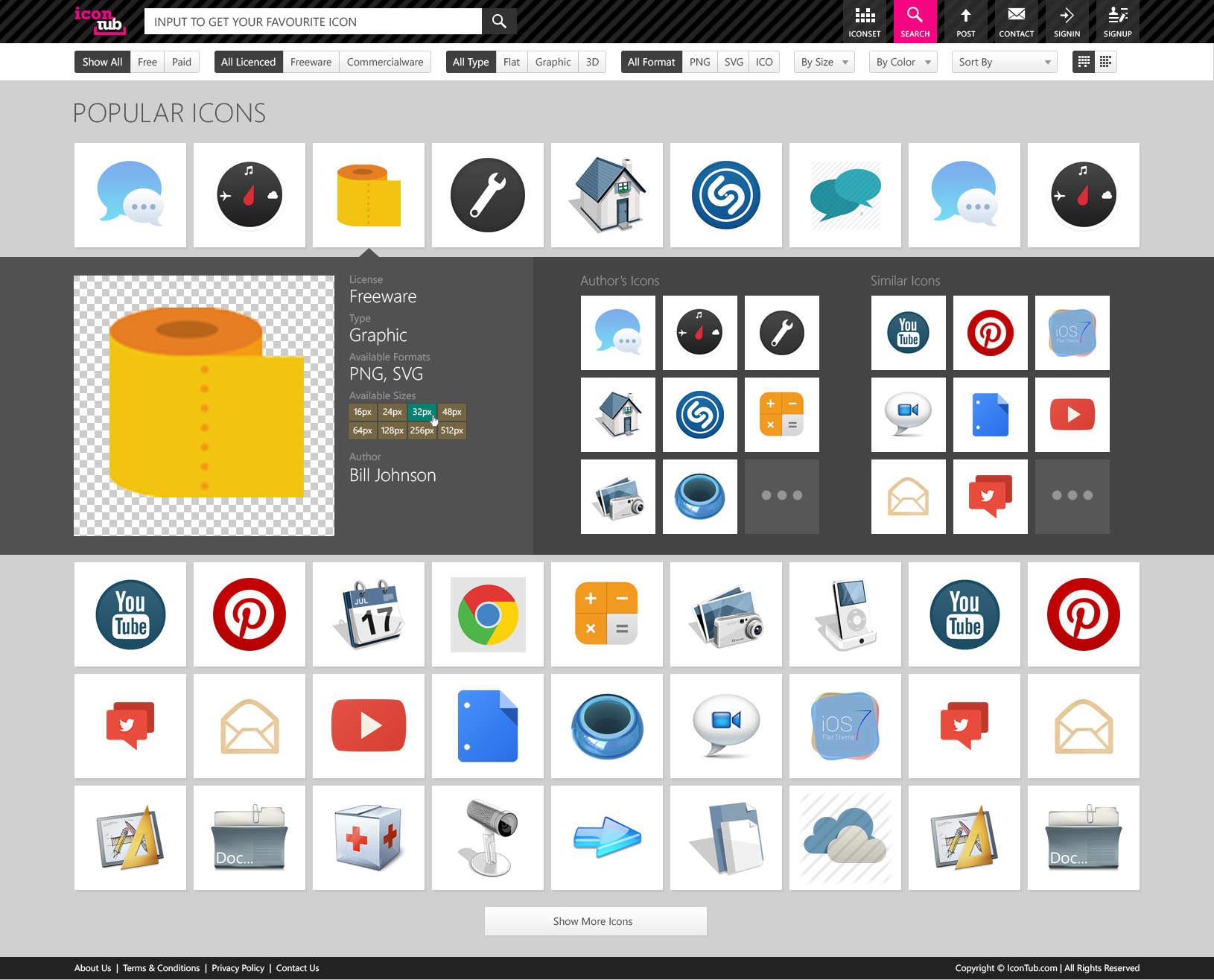The height and width of the screenshot is (980, 1214).
Task: Filter icons by 3D type
Action: pyautogui.click(x=592, y=62)
